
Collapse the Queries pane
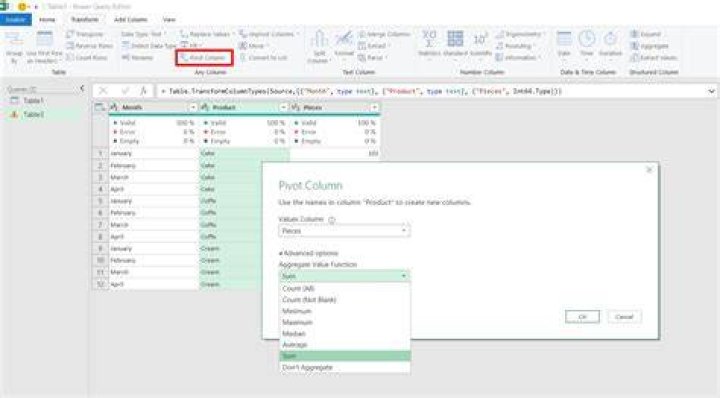(82, 88)
